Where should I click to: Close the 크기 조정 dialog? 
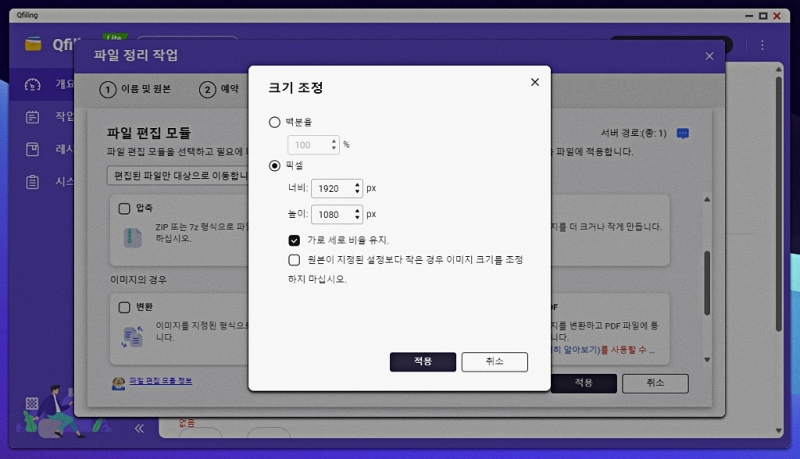click(x=534, y=83)
